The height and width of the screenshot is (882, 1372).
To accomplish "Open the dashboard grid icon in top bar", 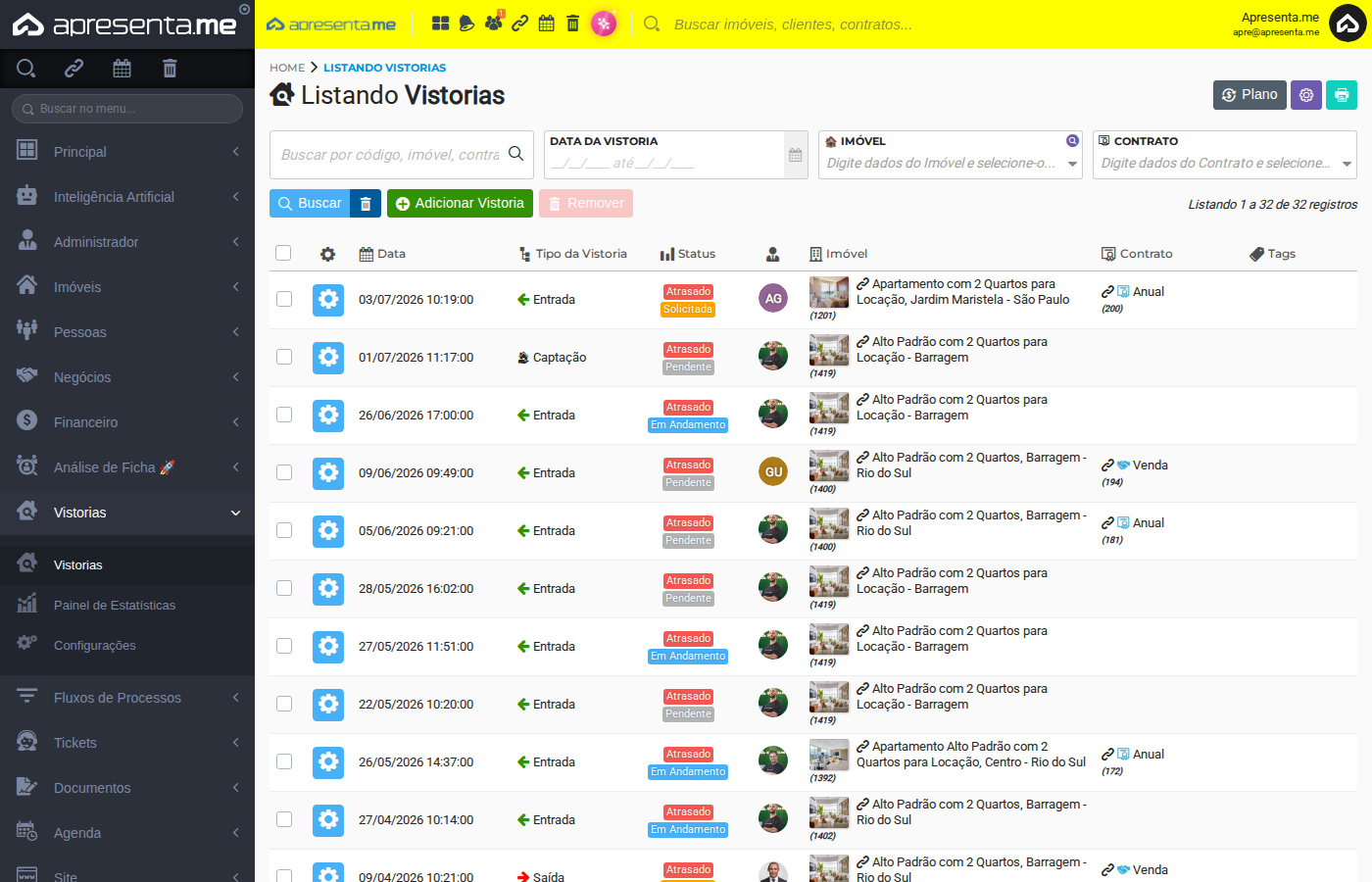I will (x=441, y=24).
